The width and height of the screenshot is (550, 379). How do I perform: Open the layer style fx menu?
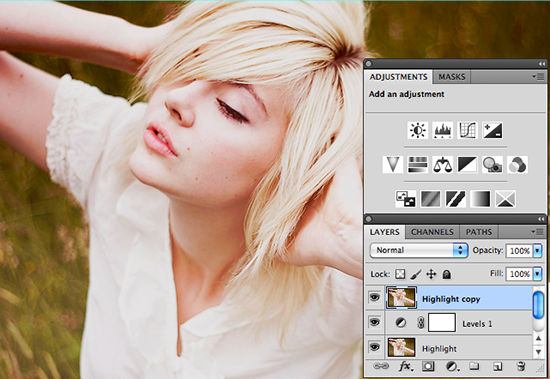406,367
